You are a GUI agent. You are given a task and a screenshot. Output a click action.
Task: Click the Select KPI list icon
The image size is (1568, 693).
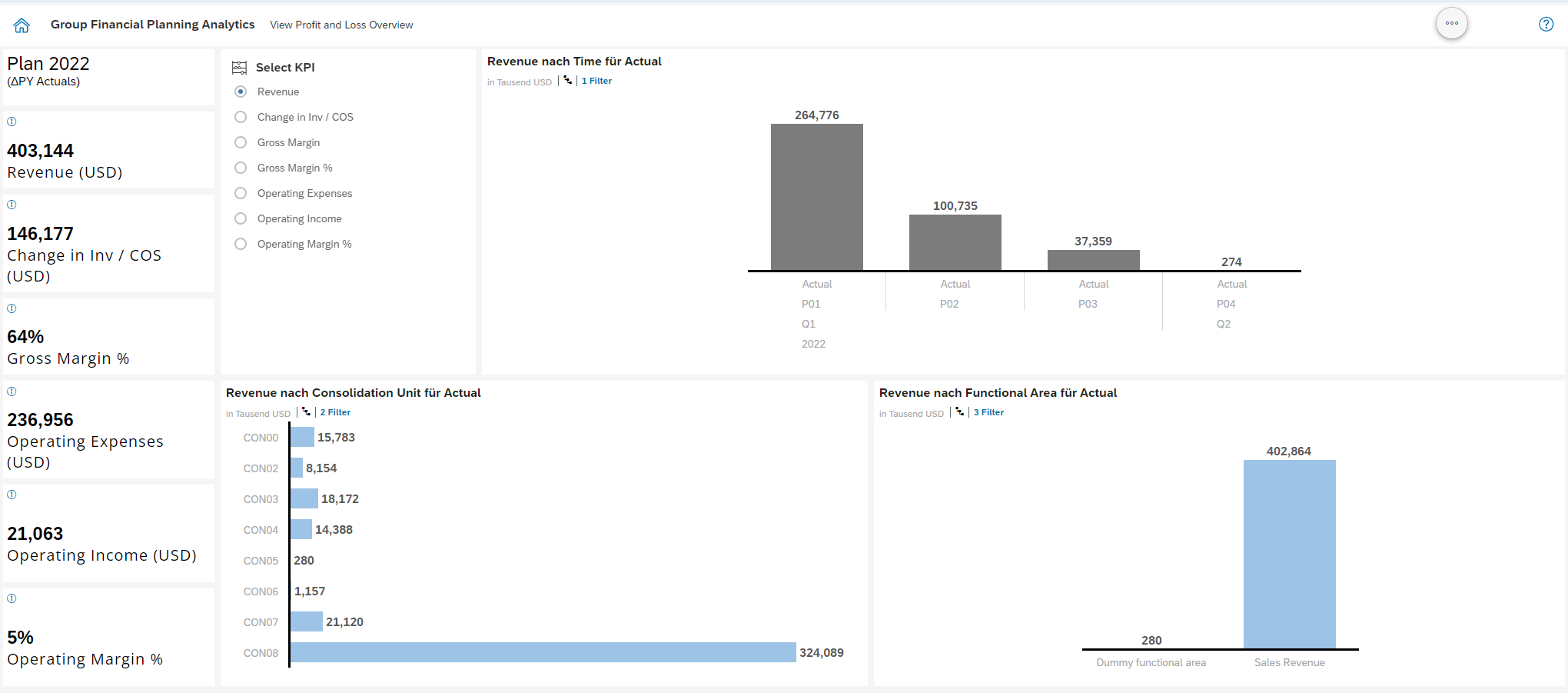[x=239, y=67]
